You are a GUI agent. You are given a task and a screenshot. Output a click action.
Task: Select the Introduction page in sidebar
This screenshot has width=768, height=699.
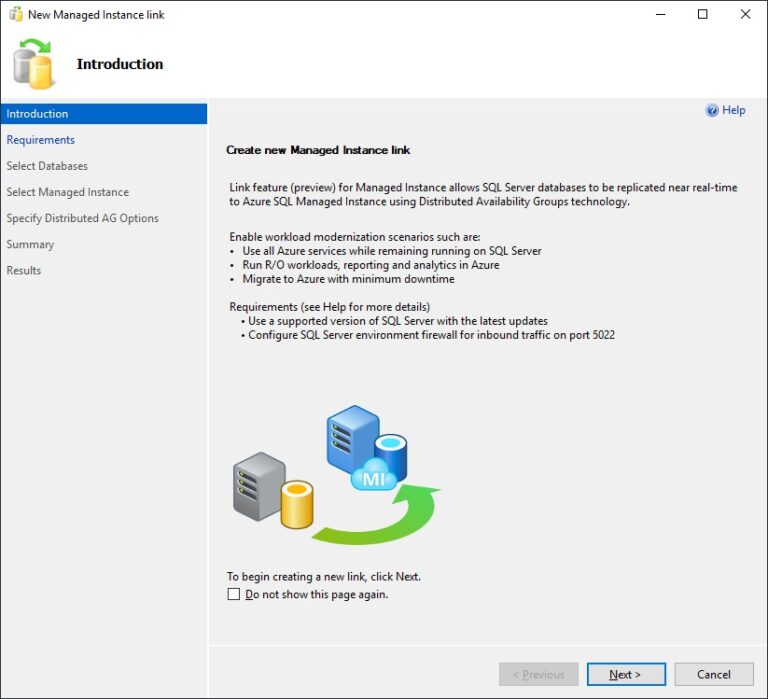[38, 114]
